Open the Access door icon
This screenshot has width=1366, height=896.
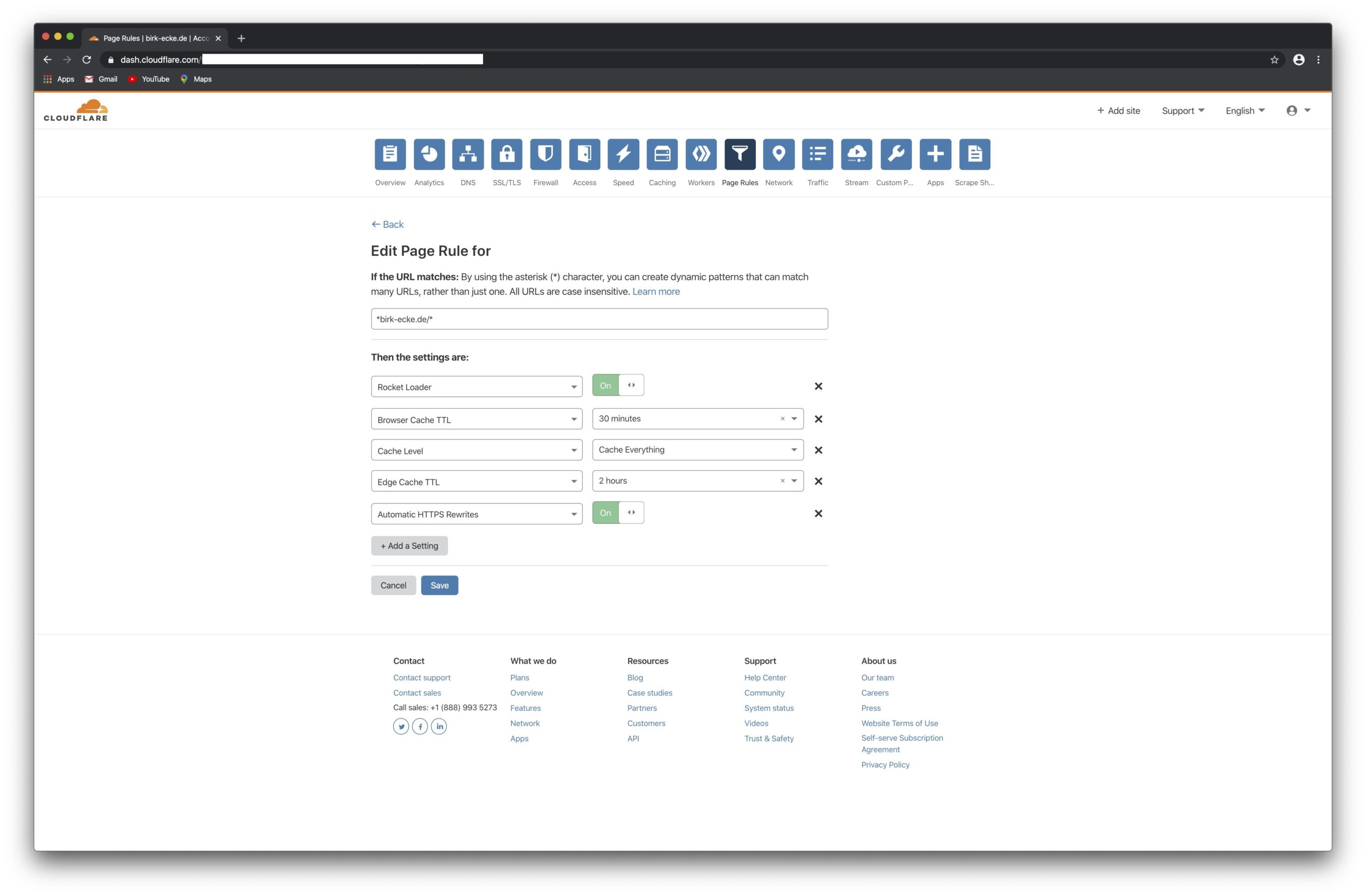584,154
